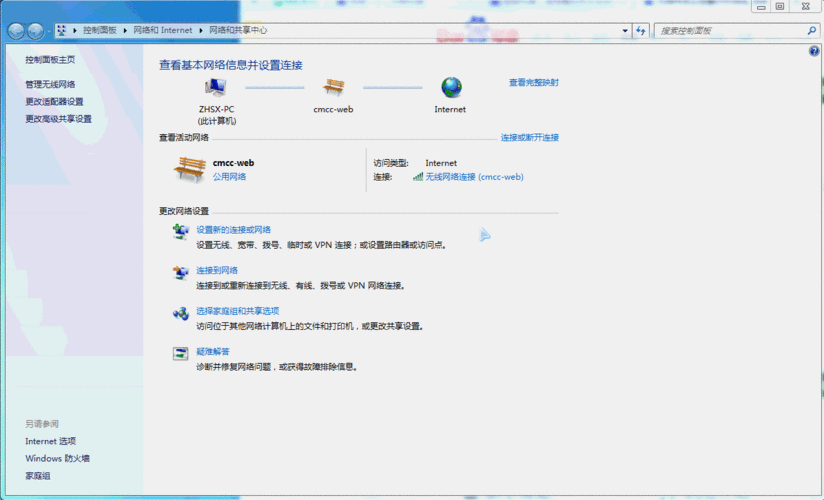Click the large bench icon under active networks
Screen dimensions: 824x500
click(x=190, y=169)
